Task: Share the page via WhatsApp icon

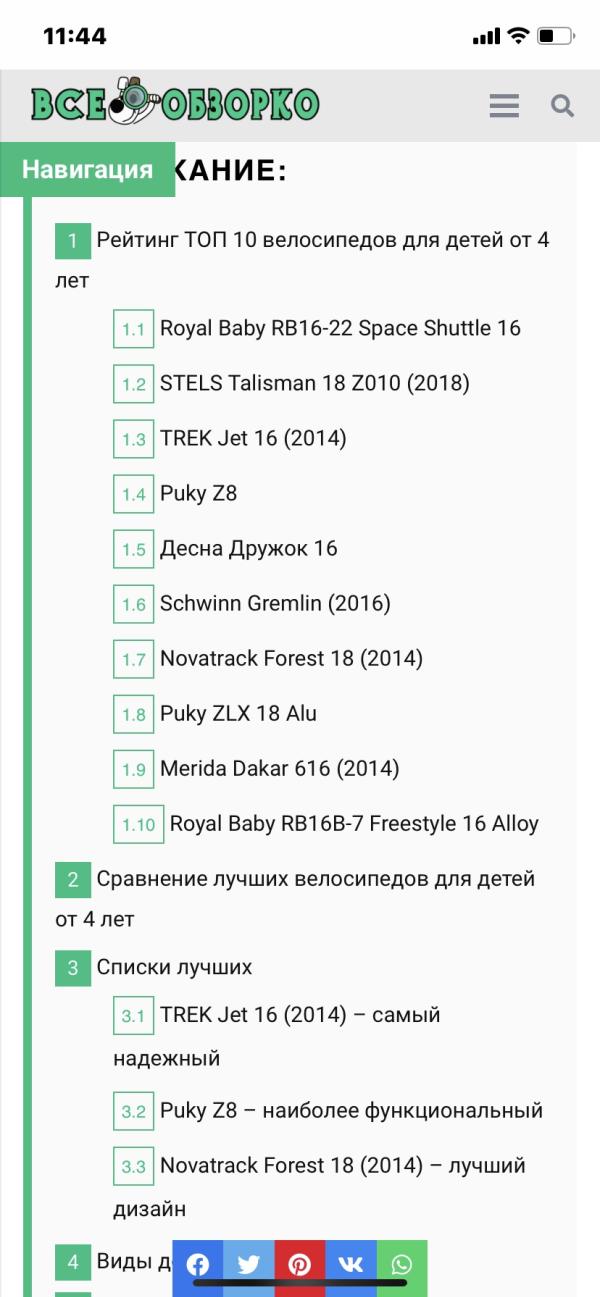Action: pyautogui.click(x=402, y=1264)
